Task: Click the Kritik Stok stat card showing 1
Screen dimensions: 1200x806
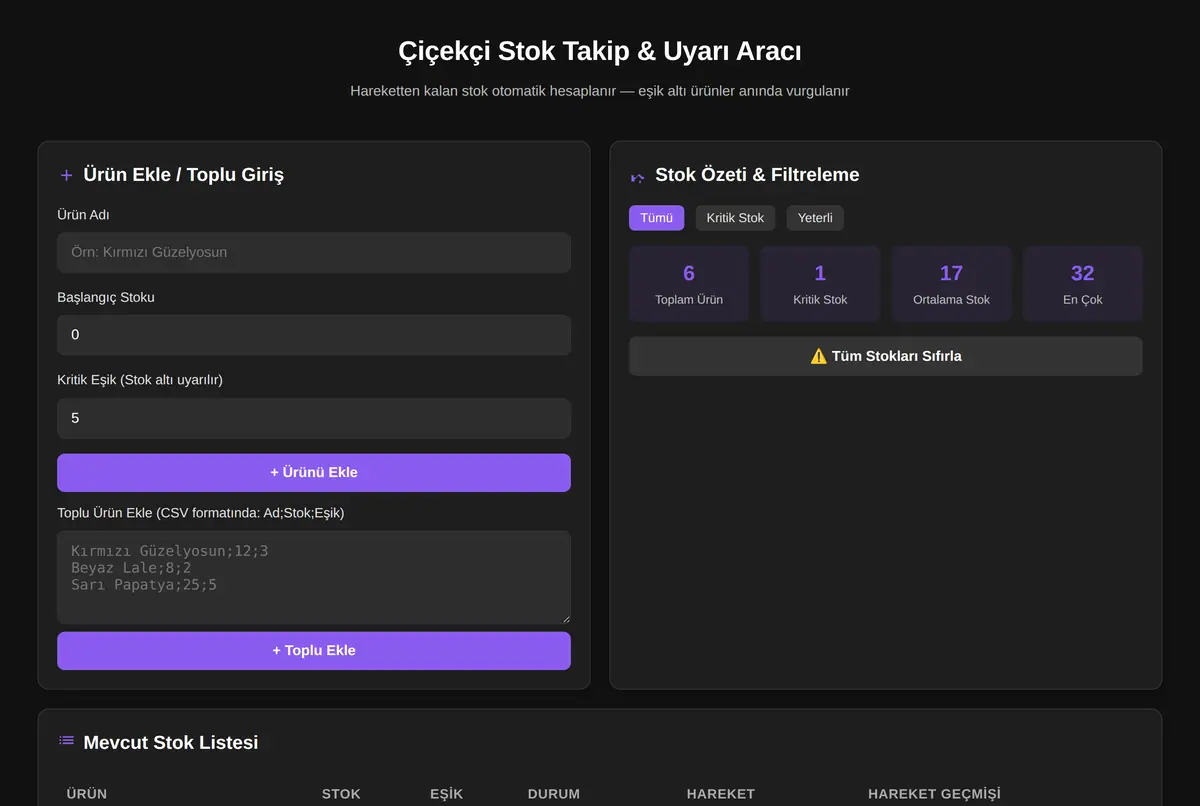Action: pyautogui.click(x=820, y=284)
